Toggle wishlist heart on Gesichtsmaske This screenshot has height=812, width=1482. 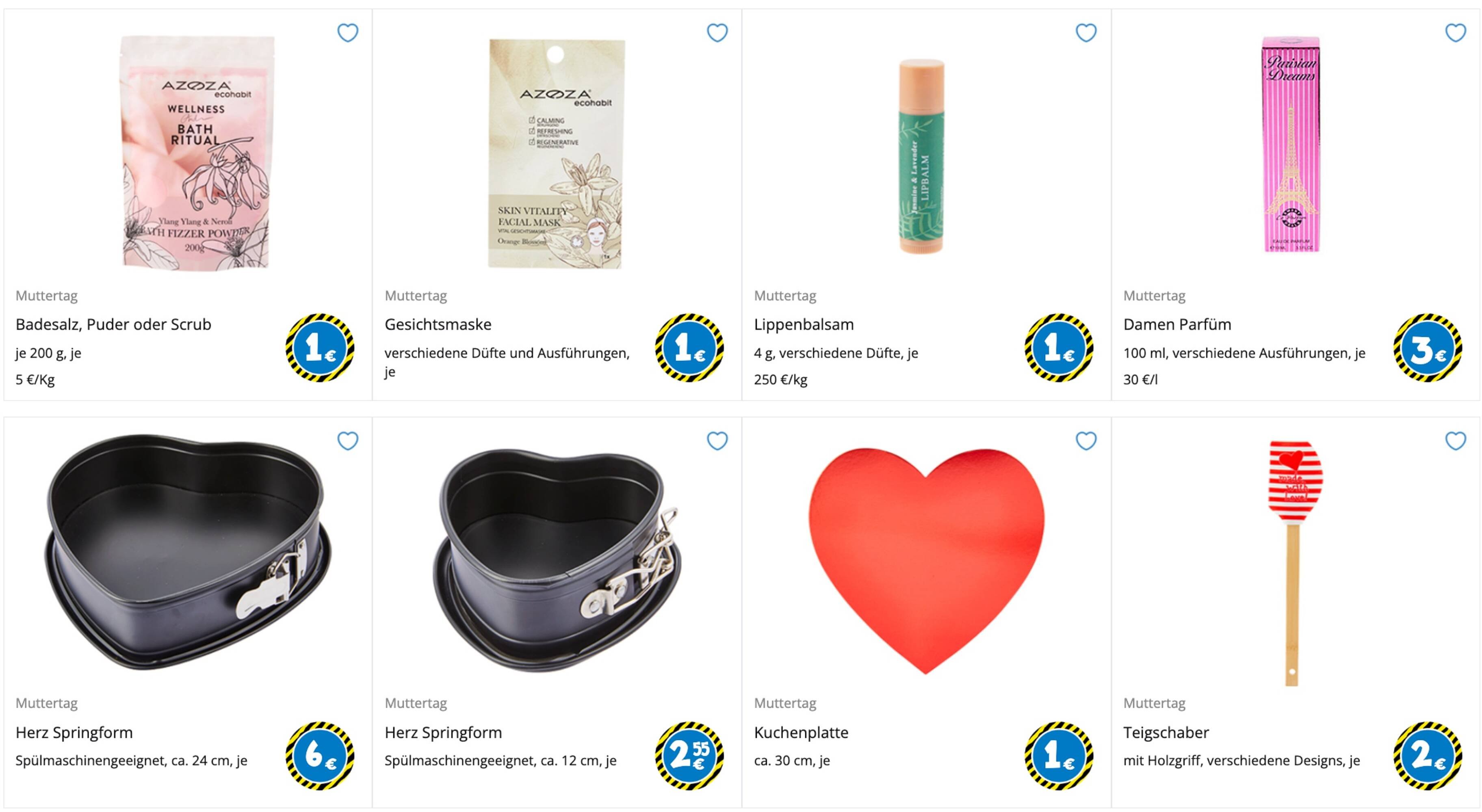(x=717, y=33)
